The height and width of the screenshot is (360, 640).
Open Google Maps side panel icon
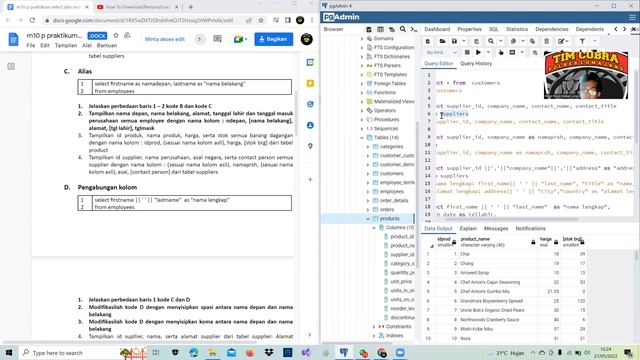point(310,146)
